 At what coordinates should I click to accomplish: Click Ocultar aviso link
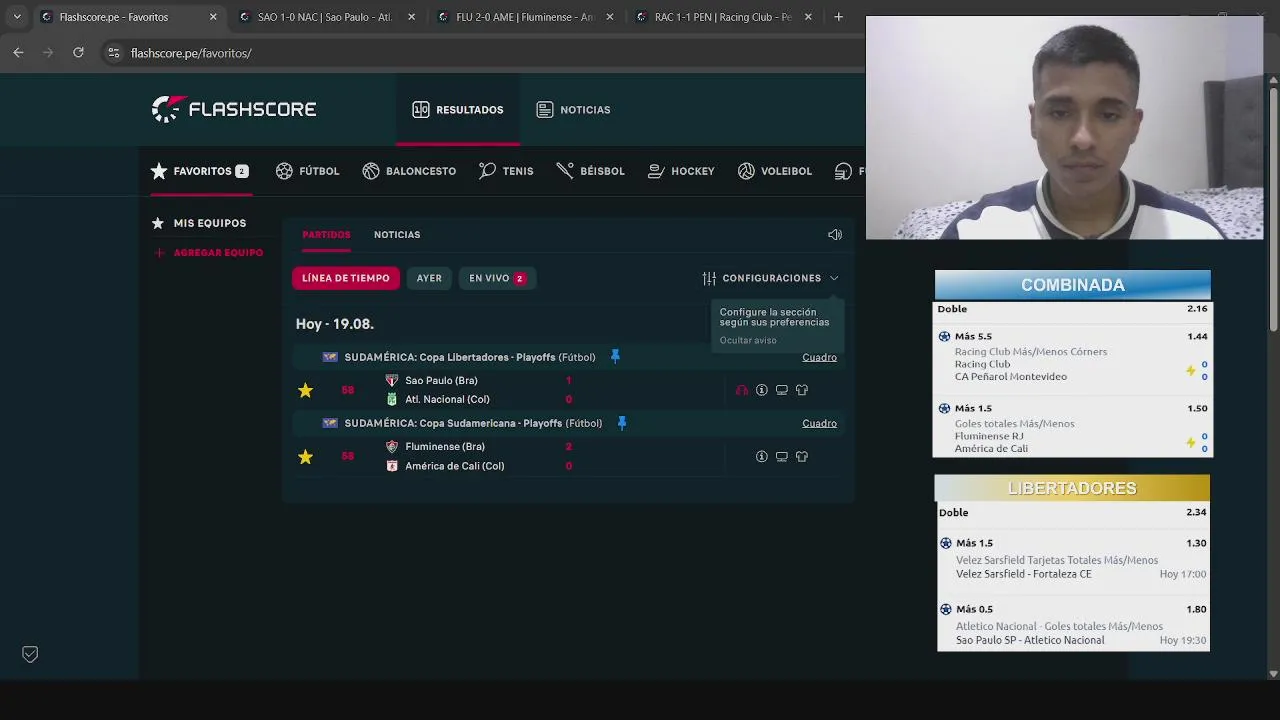pyautogui.click(x=748, y=340)
